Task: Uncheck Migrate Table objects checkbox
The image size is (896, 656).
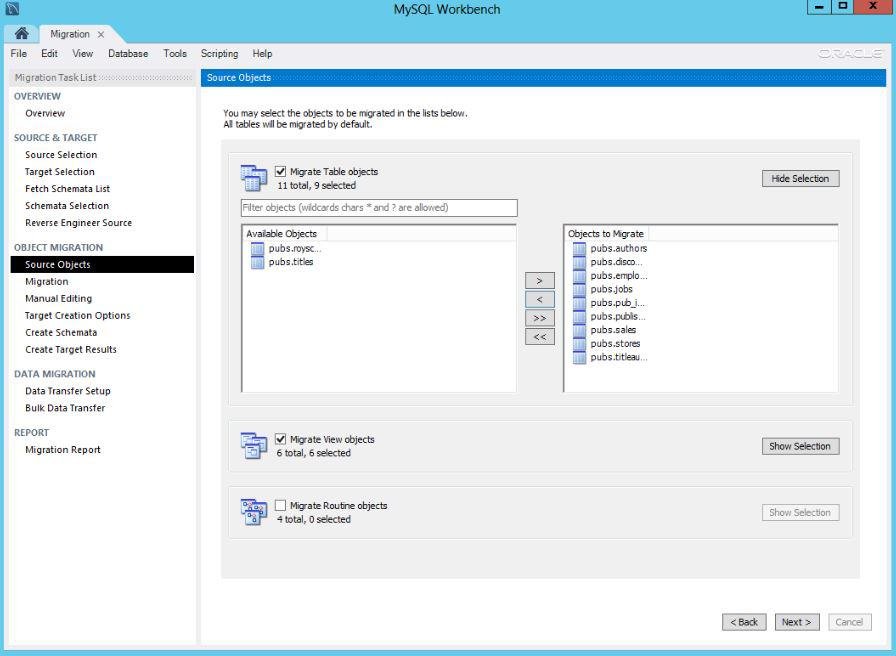Action: (x=281, y=172)
